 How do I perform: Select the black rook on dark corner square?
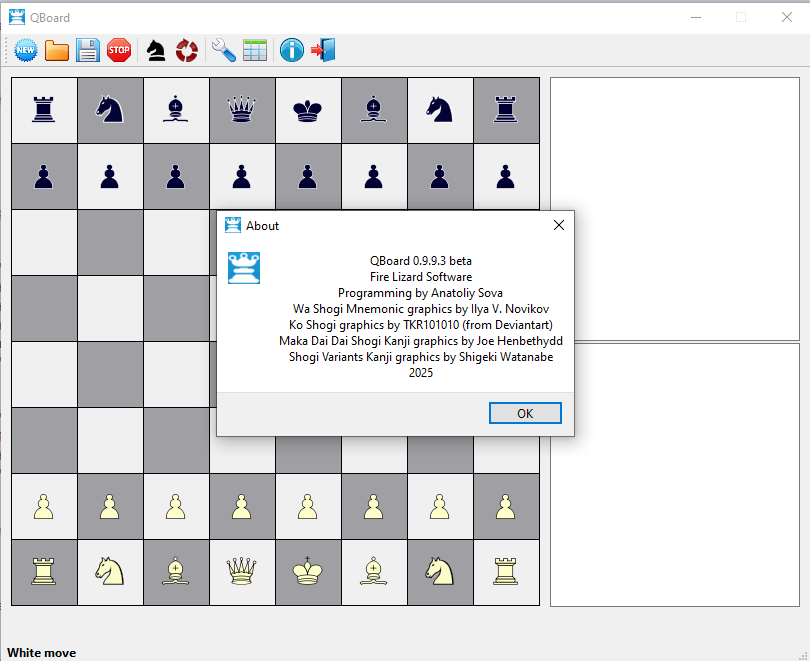506,110
